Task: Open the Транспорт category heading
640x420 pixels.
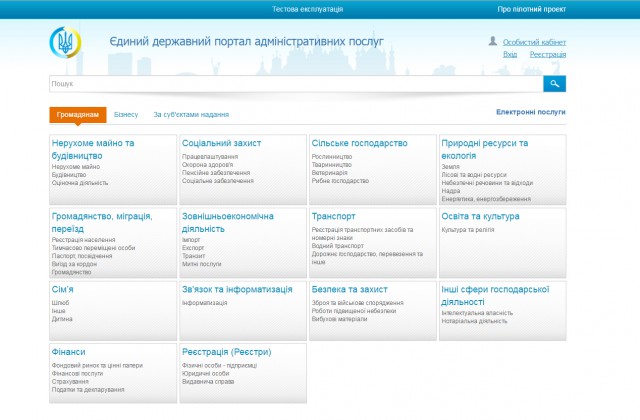Action: (334, 215)
